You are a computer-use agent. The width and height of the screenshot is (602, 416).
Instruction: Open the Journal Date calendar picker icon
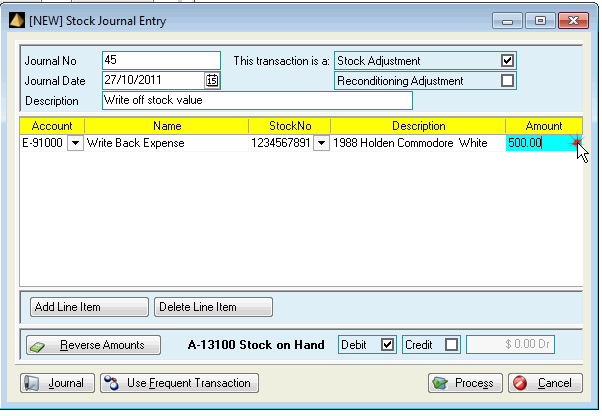(x=212, y=81)
